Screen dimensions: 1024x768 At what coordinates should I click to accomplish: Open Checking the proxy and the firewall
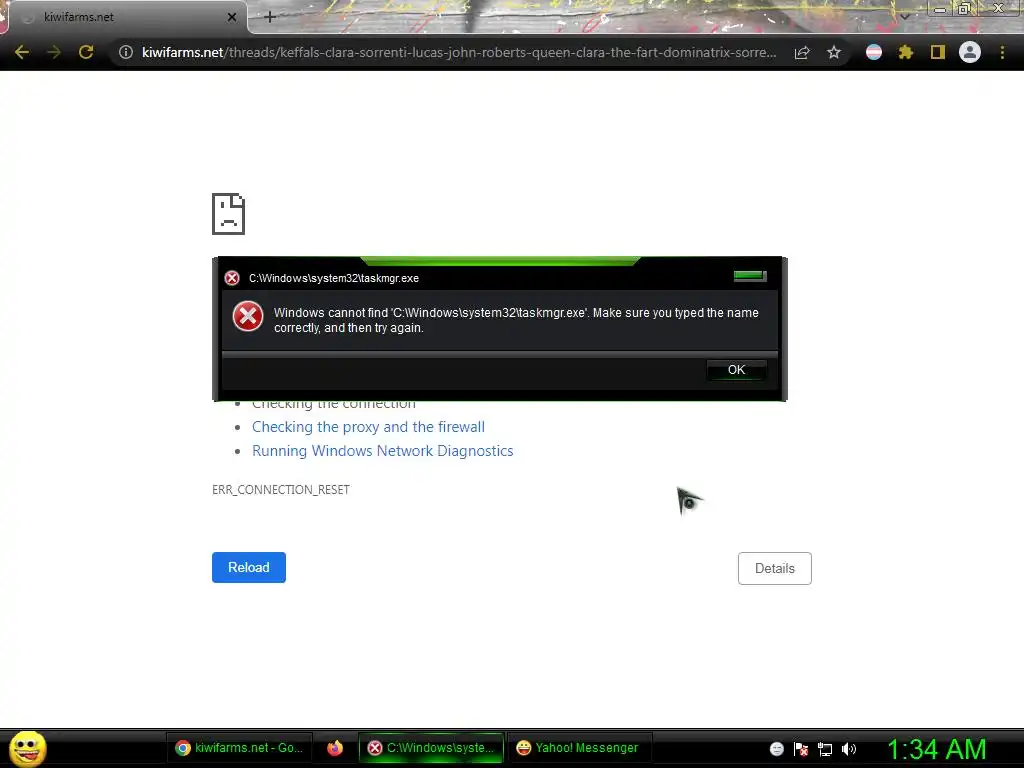(x=368, y=427)
